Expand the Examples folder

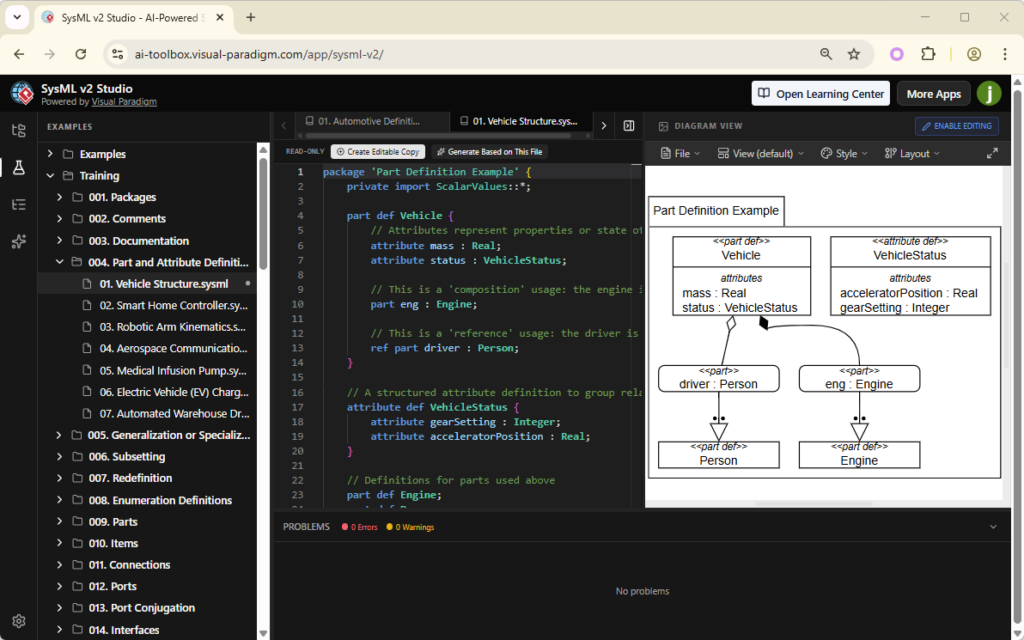[50, 153]
